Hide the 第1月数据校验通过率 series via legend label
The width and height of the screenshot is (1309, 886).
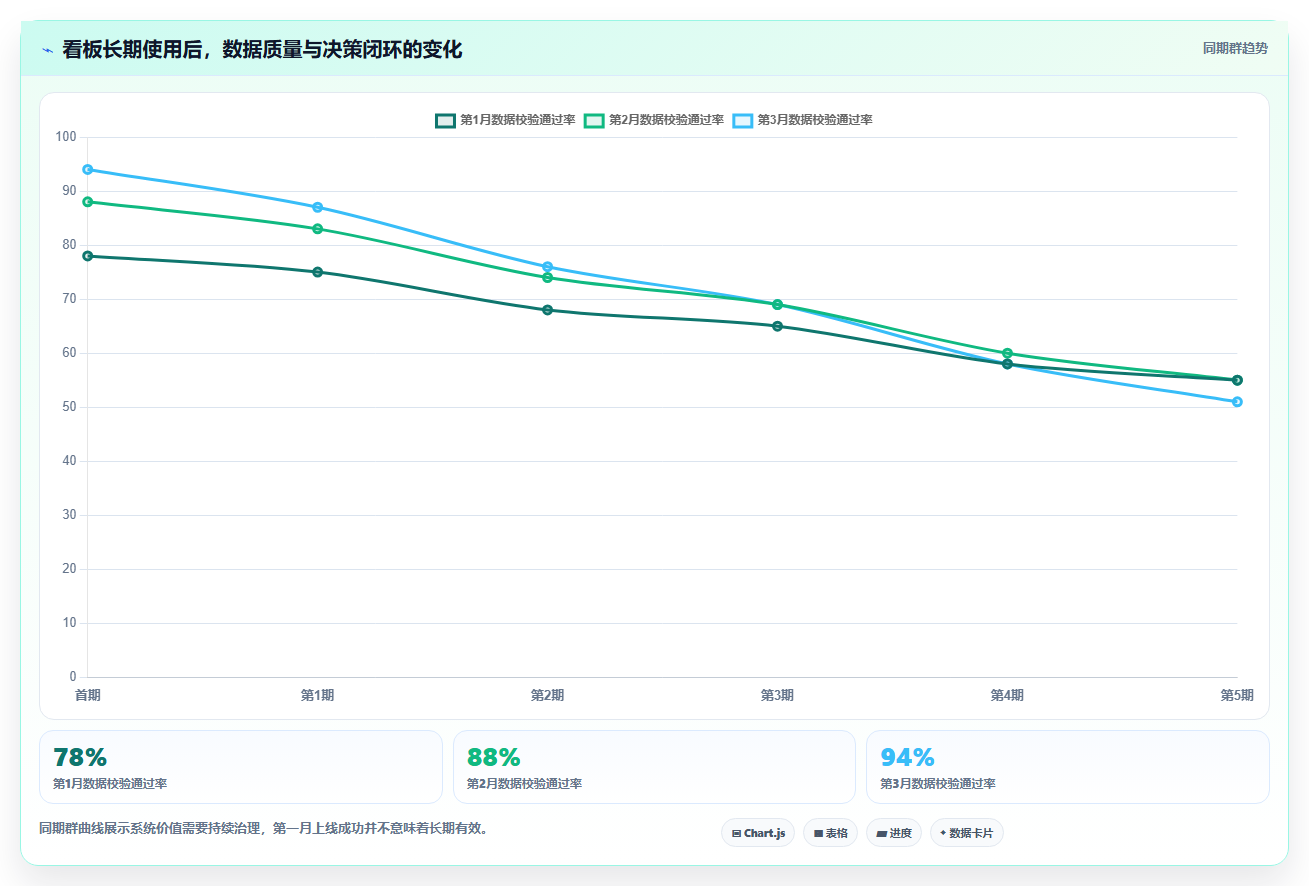click(x=517, y=120)
